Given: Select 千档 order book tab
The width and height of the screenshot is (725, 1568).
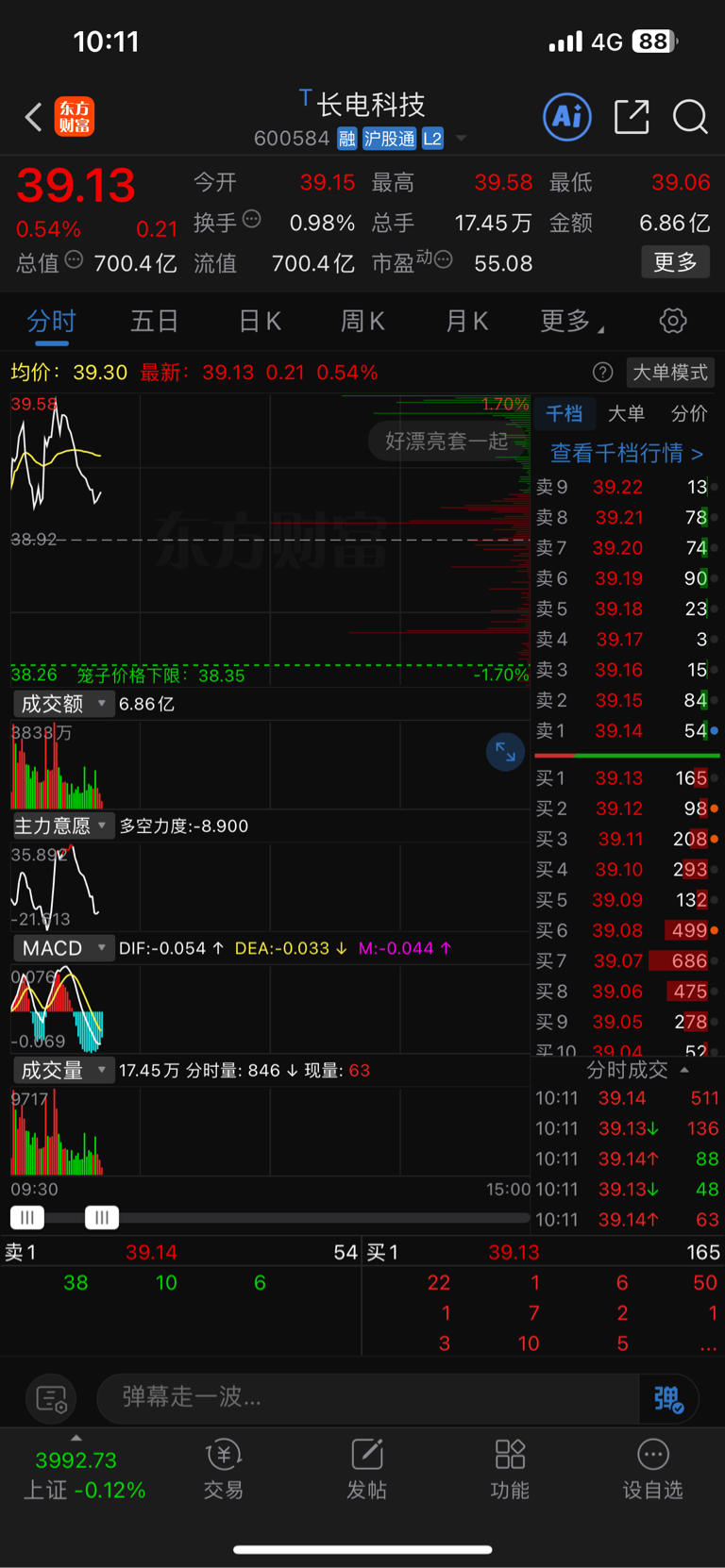Looking at the screenshot, I should (x=565, y=413).
